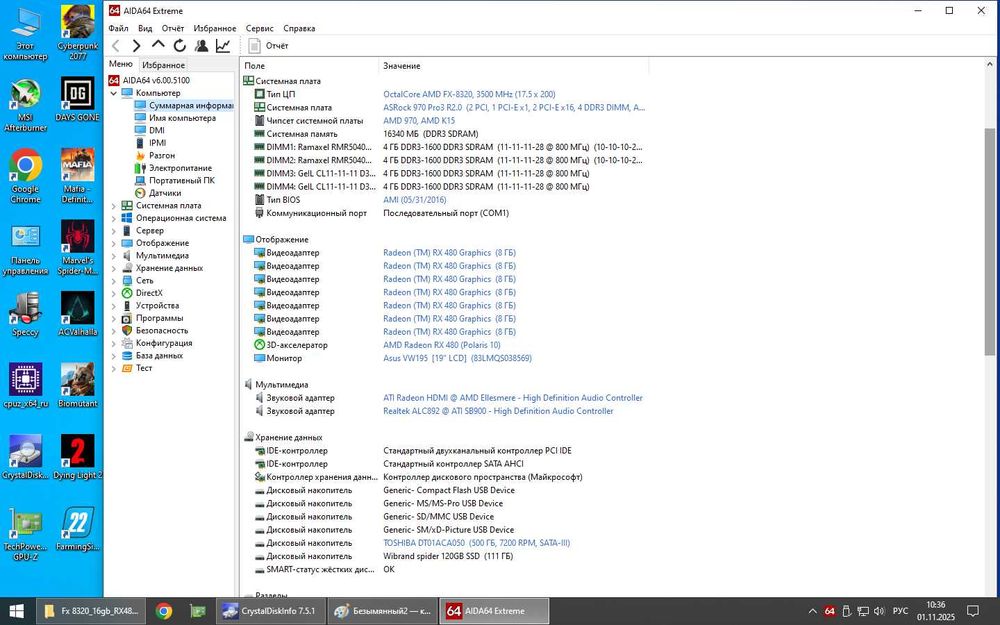Open the Fx 8320_16gb_RX48 taskbar folder
The image size is (1000, 625).
pyautogui.click(x=91, y=611)
